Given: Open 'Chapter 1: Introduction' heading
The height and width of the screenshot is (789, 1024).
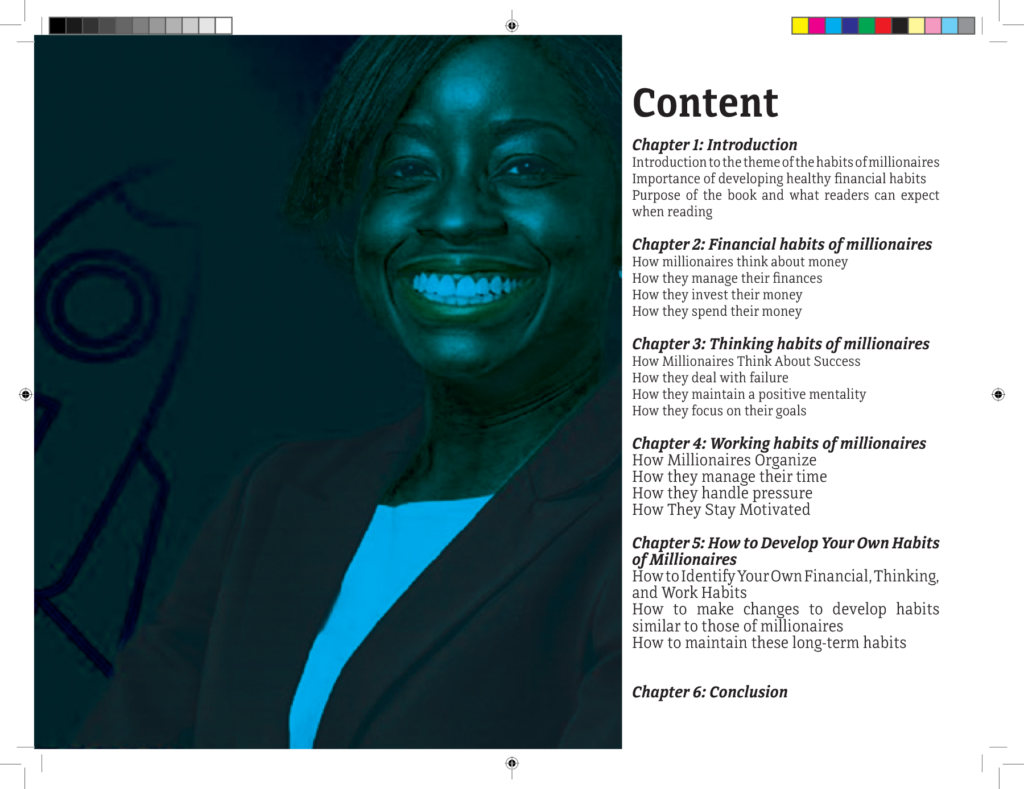Looking at the screenshot, I should (x=714, y=145).
